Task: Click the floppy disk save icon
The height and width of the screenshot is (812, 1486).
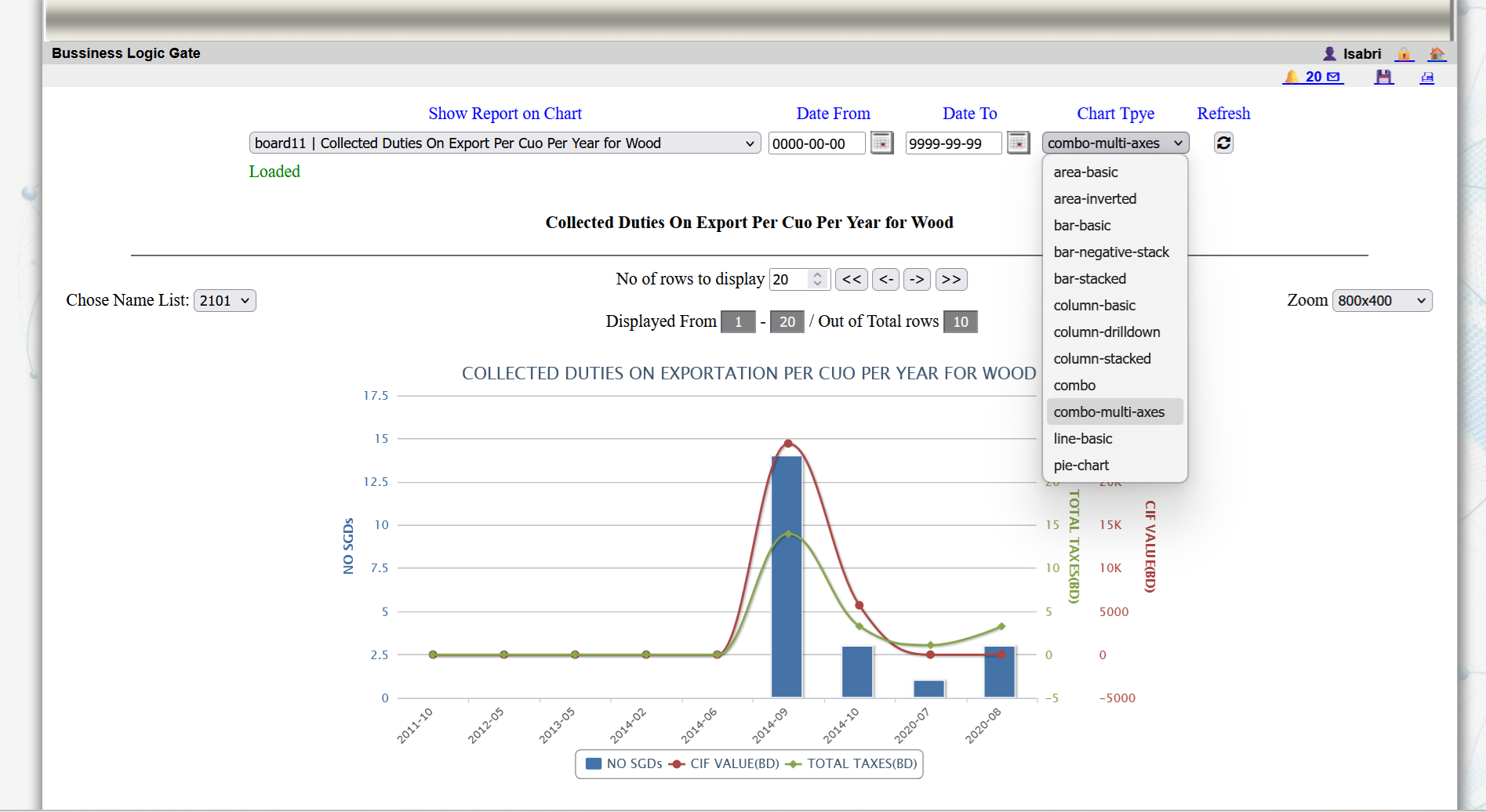Action: [x=1384, y=77]
